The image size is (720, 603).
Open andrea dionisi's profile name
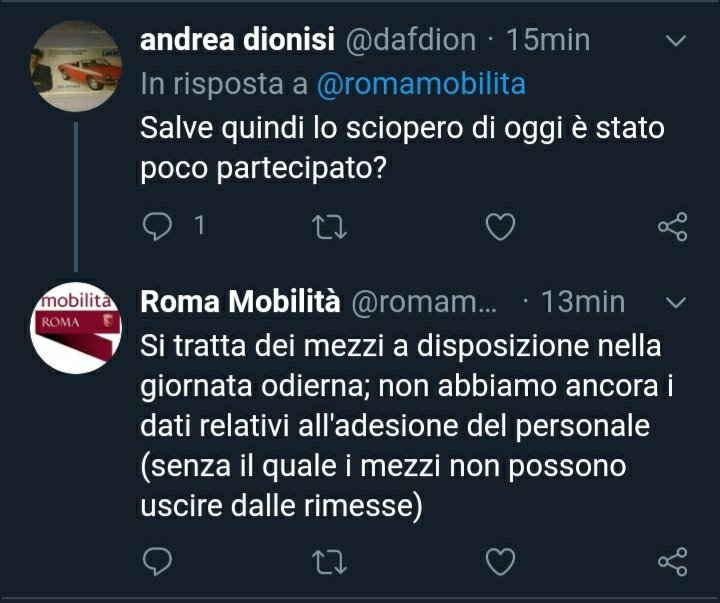[238, 41]
